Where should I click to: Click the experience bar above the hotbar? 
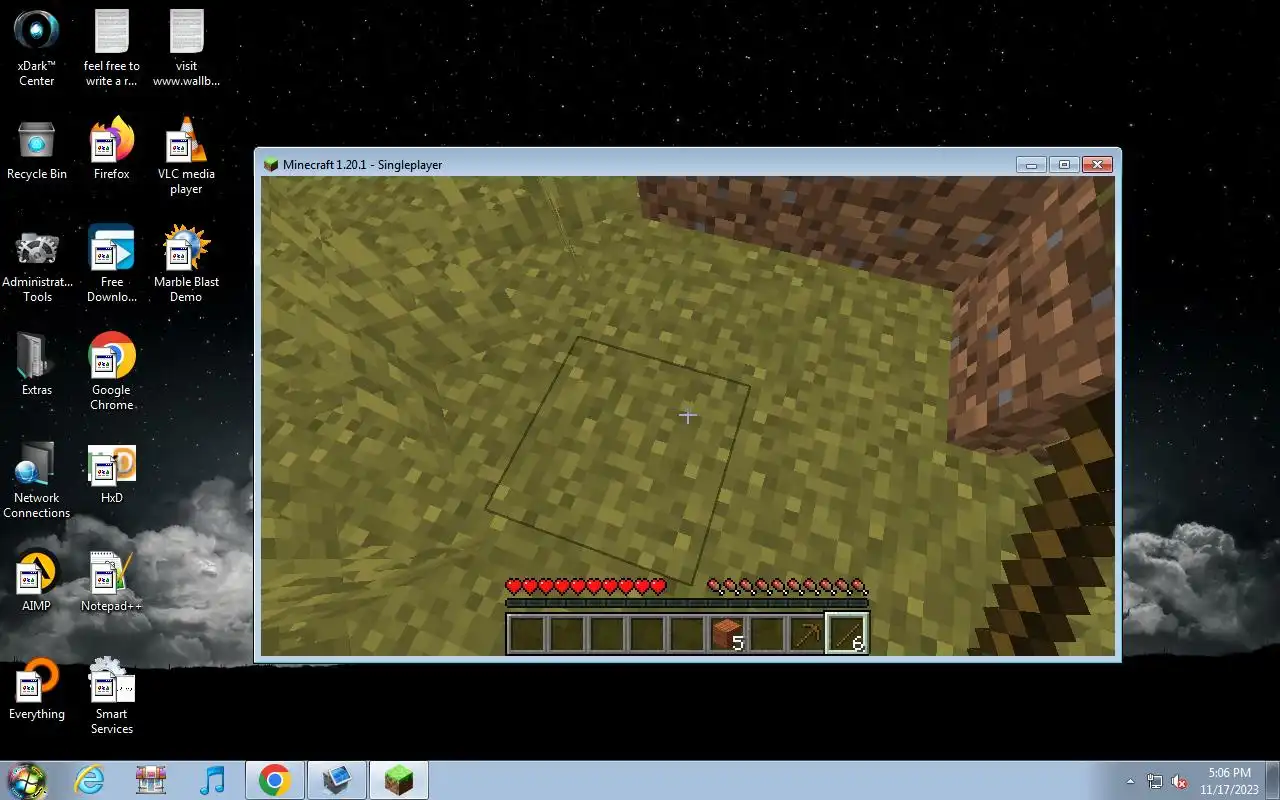[x=687, y=603]
